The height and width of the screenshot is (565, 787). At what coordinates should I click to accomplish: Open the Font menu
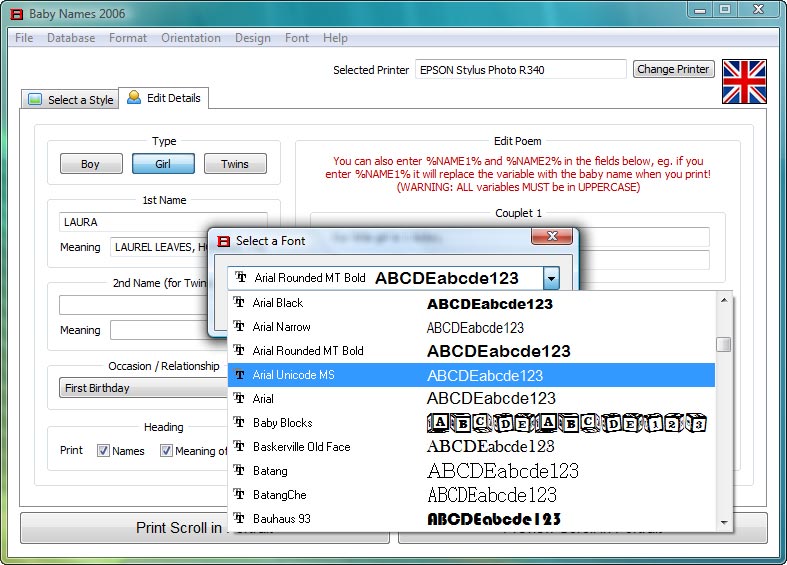click(x=297, y=38)
